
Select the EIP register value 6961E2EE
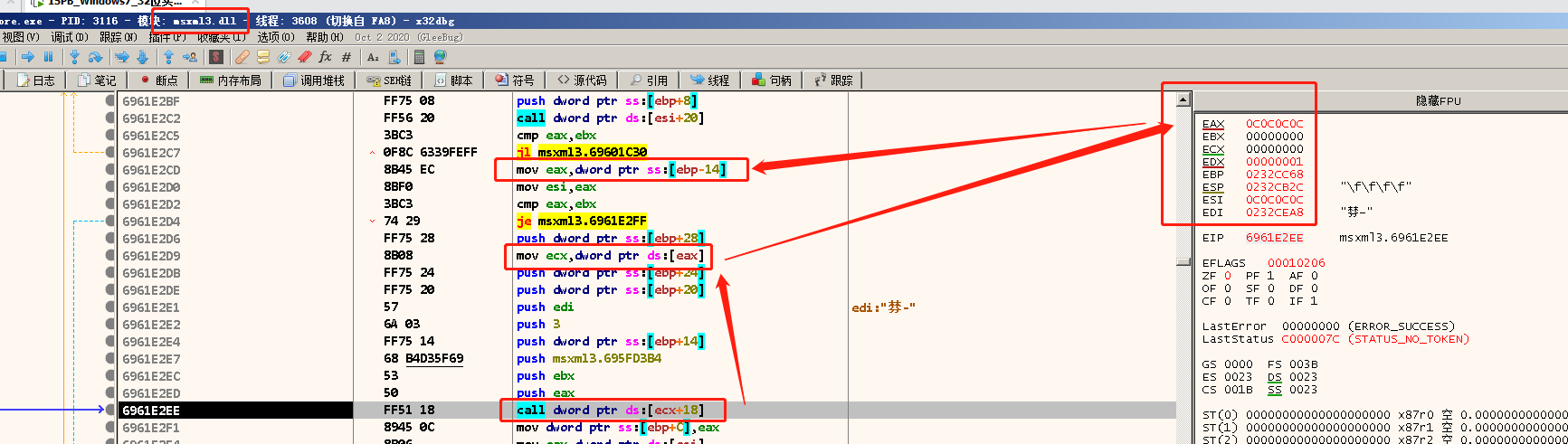point(1275,238)
